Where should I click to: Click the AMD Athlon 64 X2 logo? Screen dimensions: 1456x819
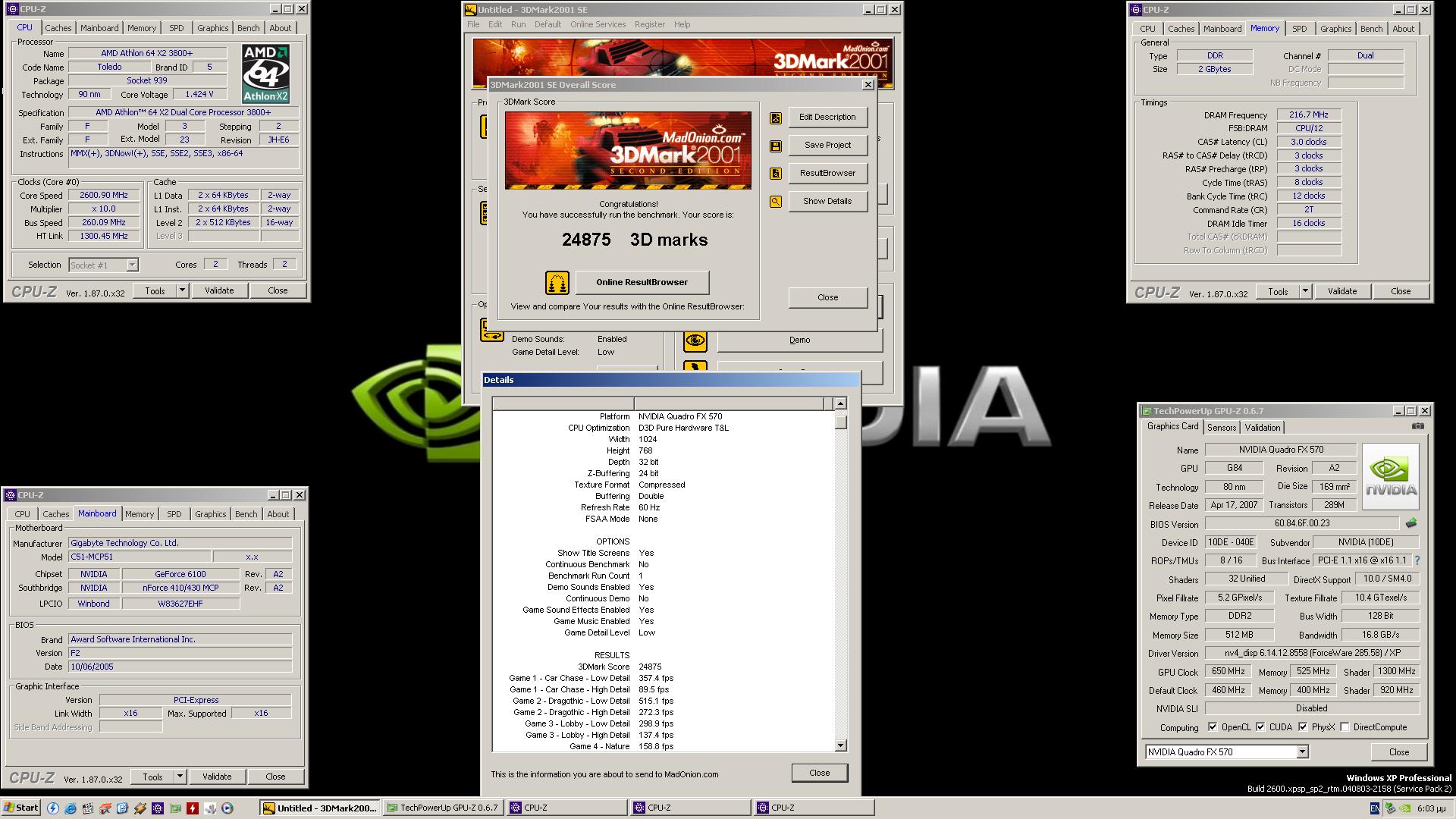(265, 74)
